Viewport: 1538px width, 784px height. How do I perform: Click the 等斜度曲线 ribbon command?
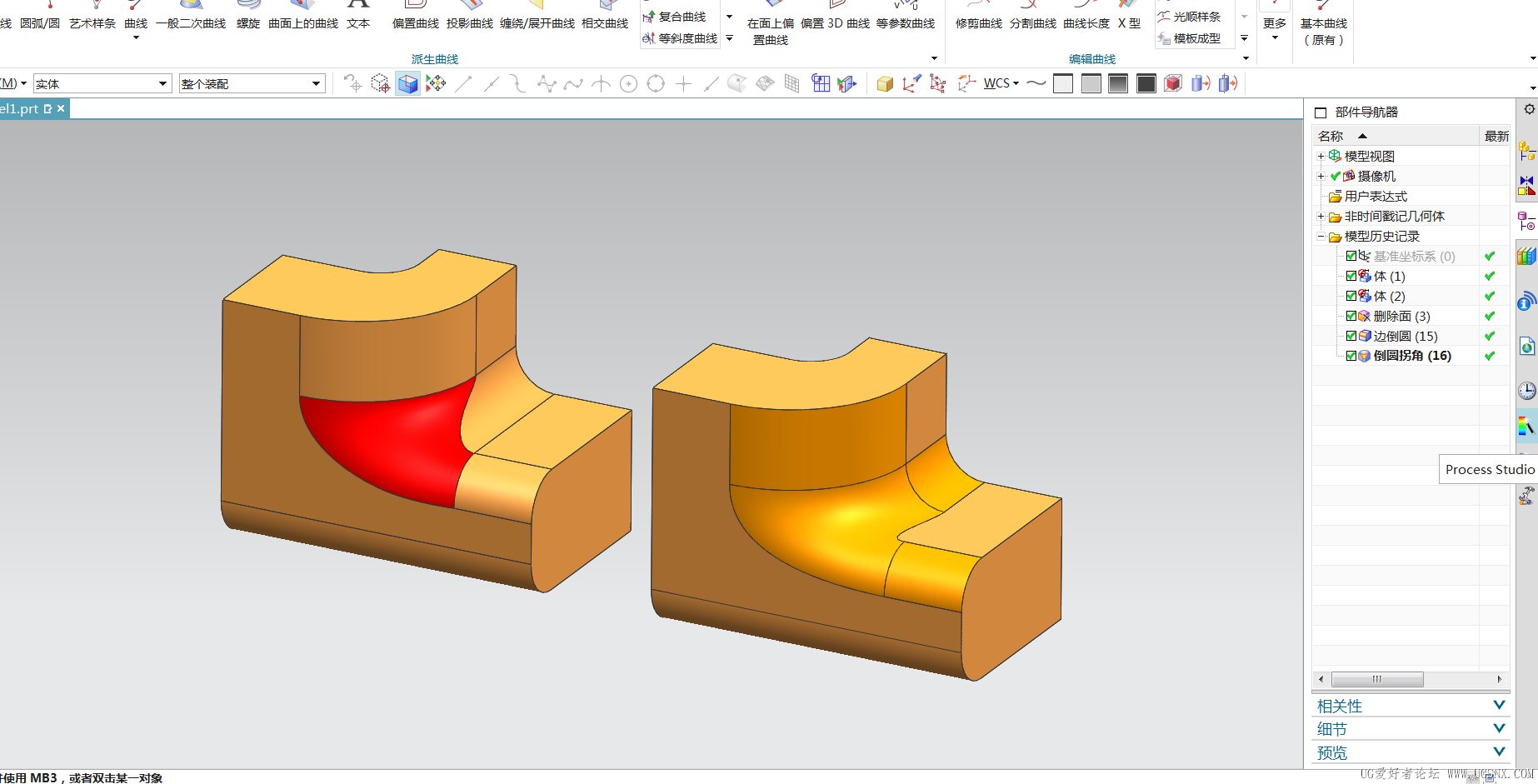coord(680,38)
